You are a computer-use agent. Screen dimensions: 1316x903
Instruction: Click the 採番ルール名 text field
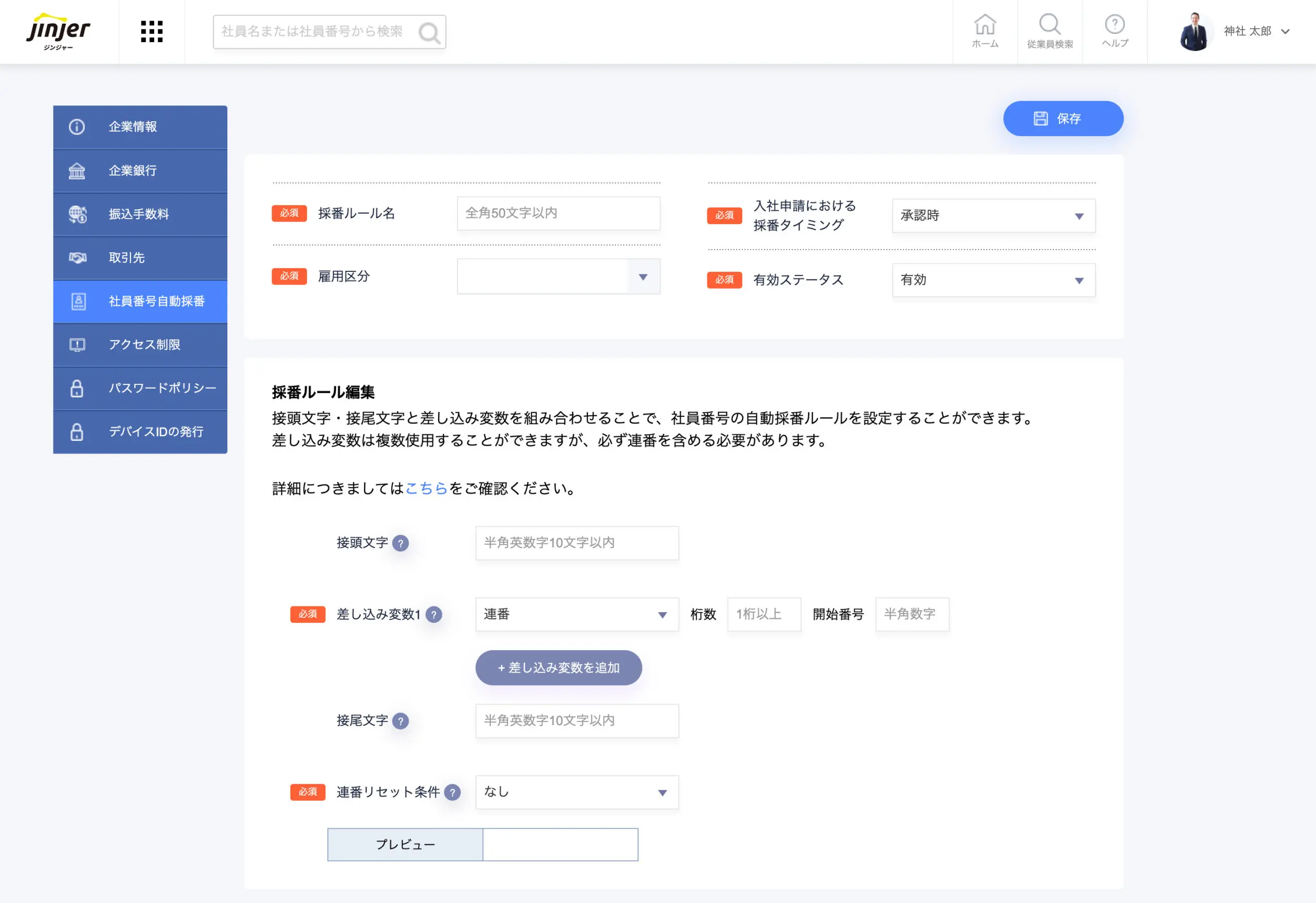pyautogui.click(x=558, y=213)
